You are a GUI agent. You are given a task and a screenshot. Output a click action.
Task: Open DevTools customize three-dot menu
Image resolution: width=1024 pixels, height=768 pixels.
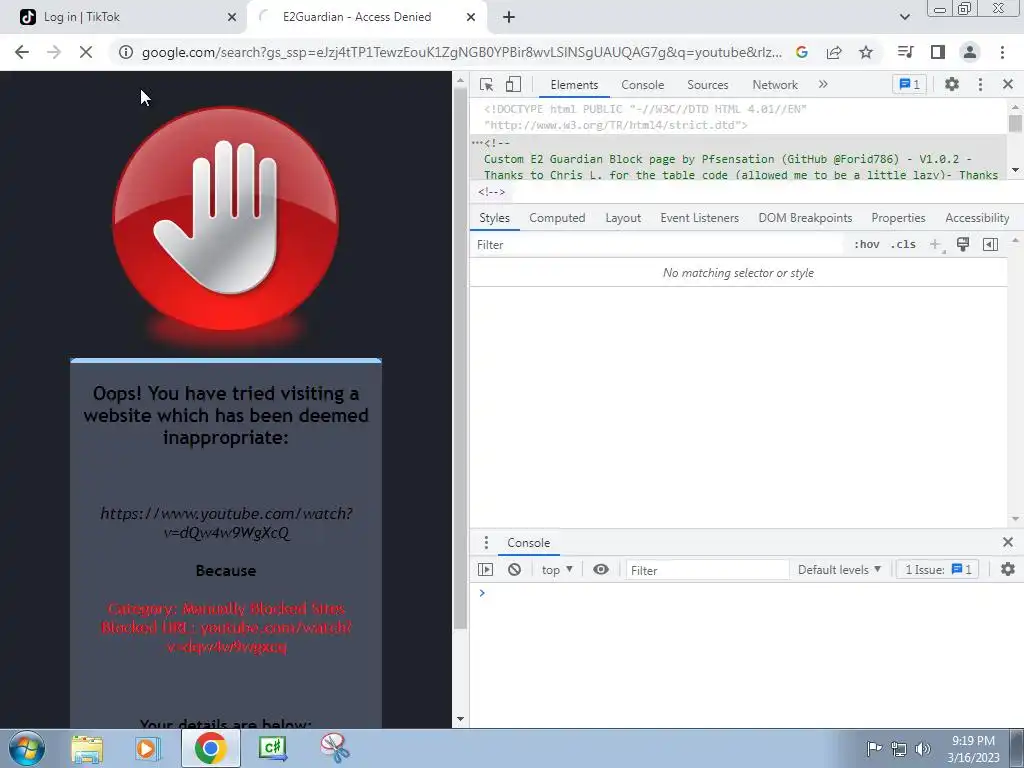tap(980, 84)
